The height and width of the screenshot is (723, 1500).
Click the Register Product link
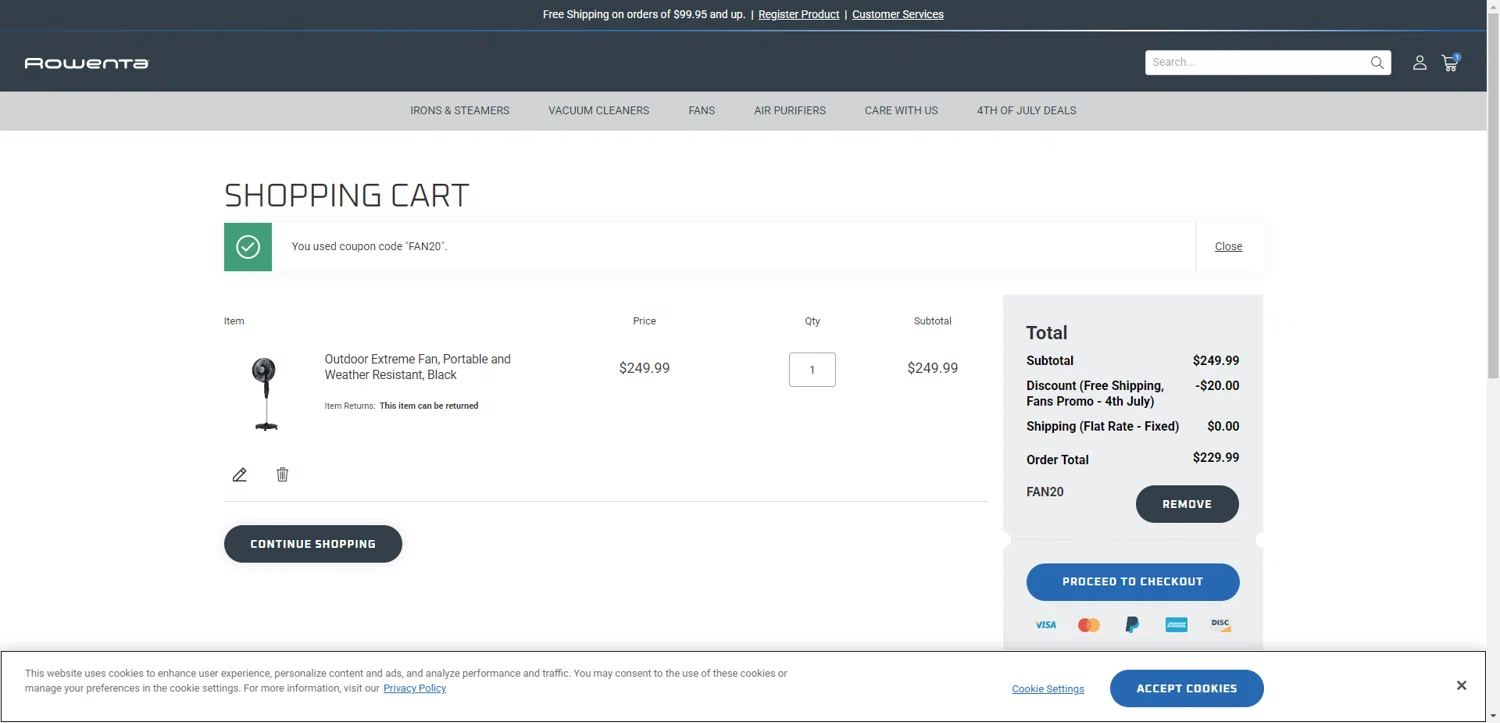tap(799, 15)
